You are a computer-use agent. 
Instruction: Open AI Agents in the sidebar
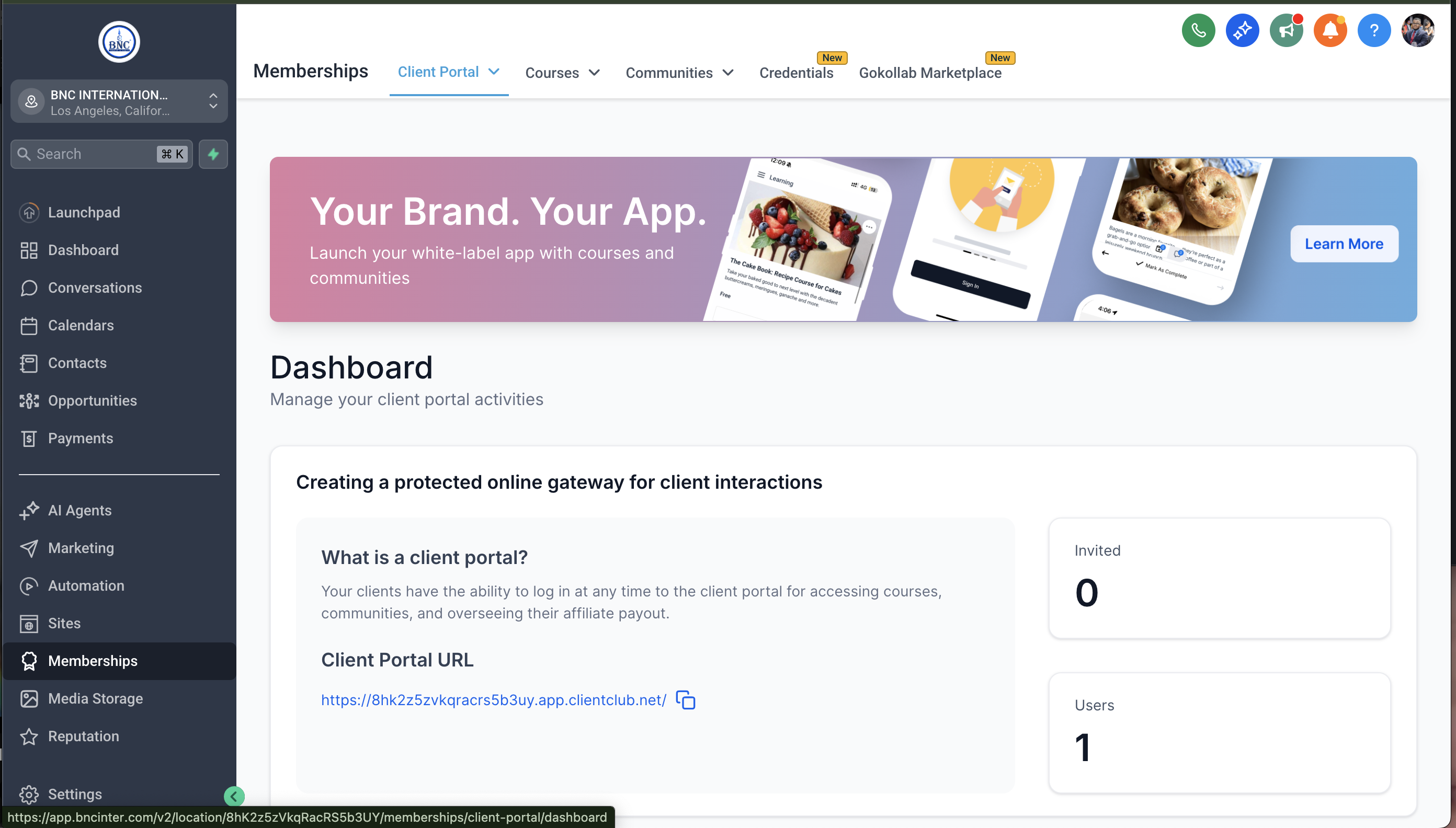pos(119,511)
